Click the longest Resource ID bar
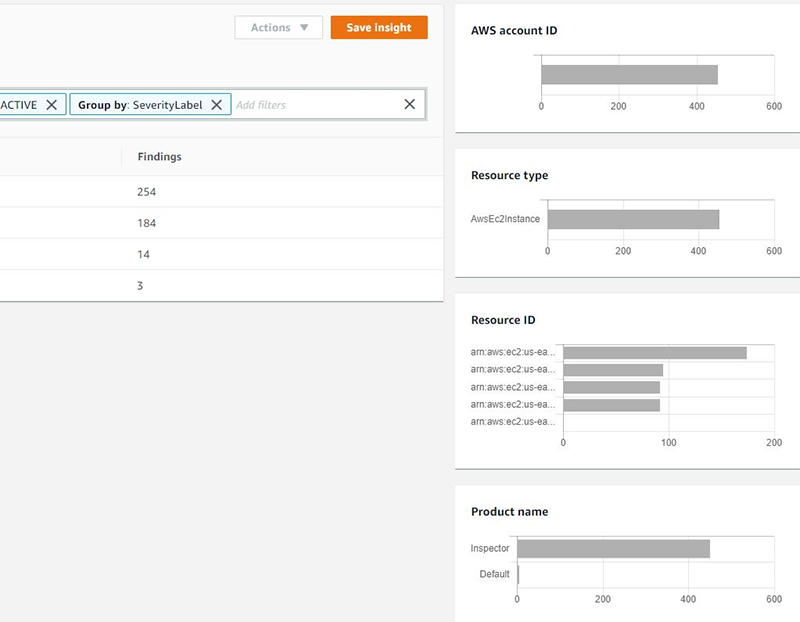The height and width of the screenshot is (622, 800). (655, 352)
